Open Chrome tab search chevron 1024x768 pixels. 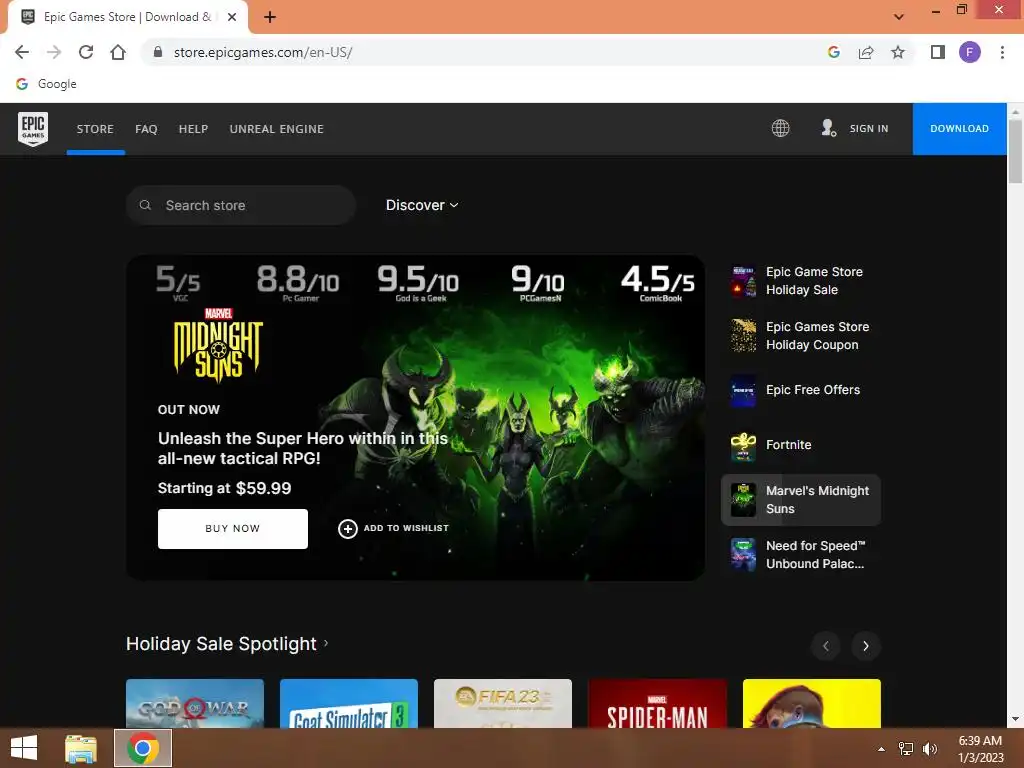899,17
